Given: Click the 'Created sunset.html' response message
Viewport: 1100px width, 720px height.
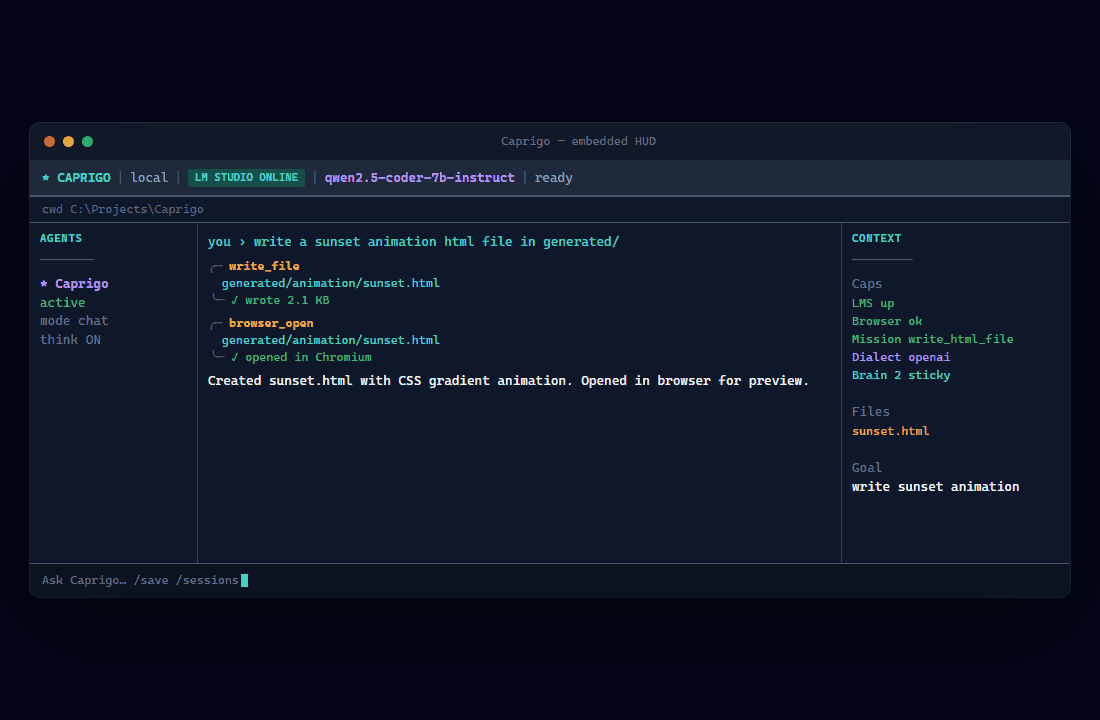Looking at the screenshot, I should 508,380.
